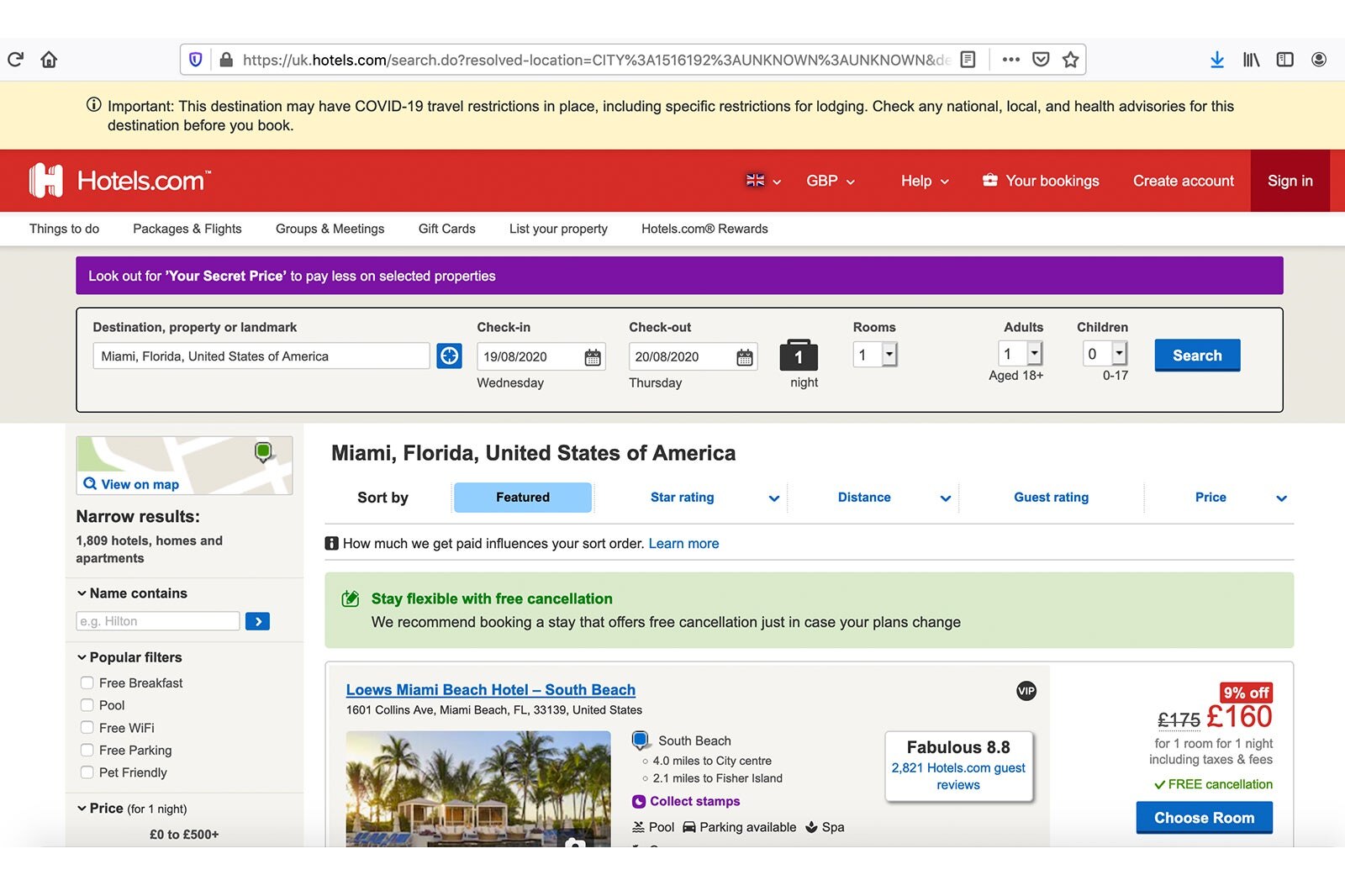1345x896 pixels.
Task: Submit the Name contains arrow button
Action: 257,621
